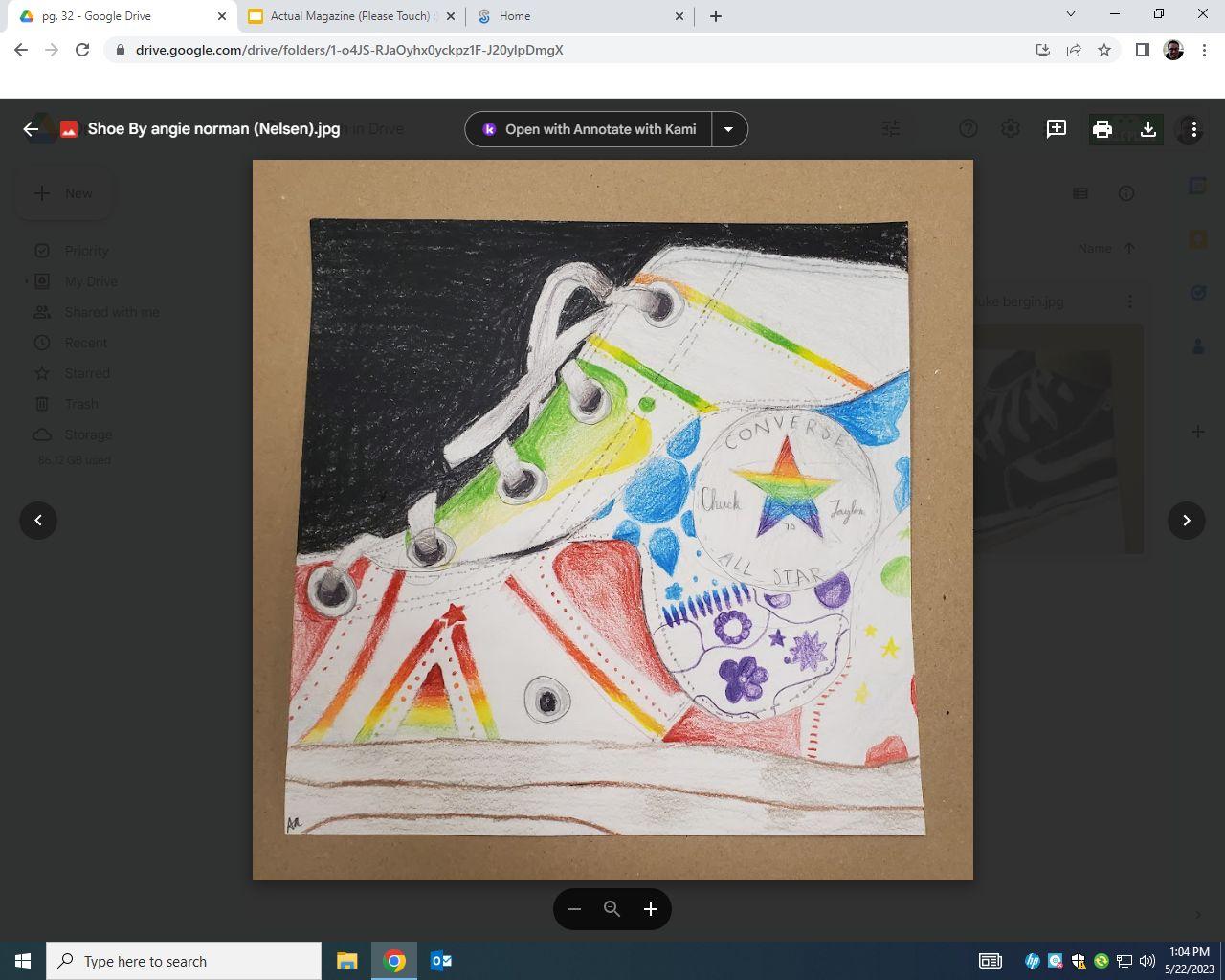Screen dimensions: 1225x980
Task: Expand the Open with dropdown arrow
Action: 728,129
